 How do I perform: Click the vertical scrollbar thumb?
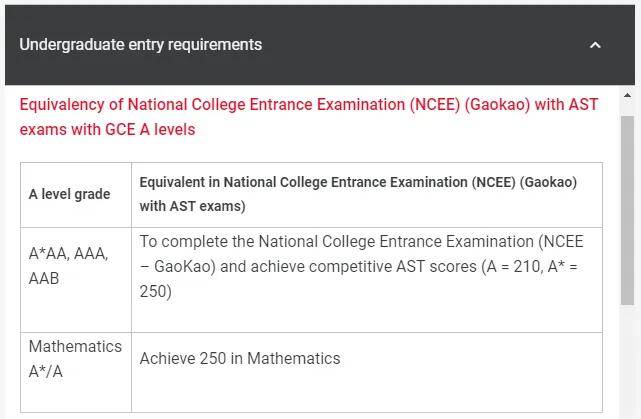[x=627, y=210]
